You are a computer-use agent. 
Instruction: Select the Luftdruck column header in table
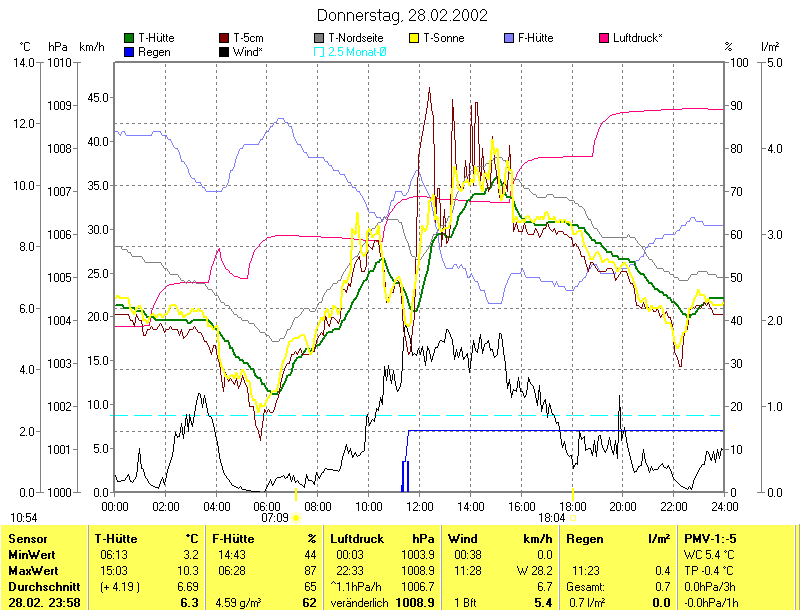tap(356, 539)
